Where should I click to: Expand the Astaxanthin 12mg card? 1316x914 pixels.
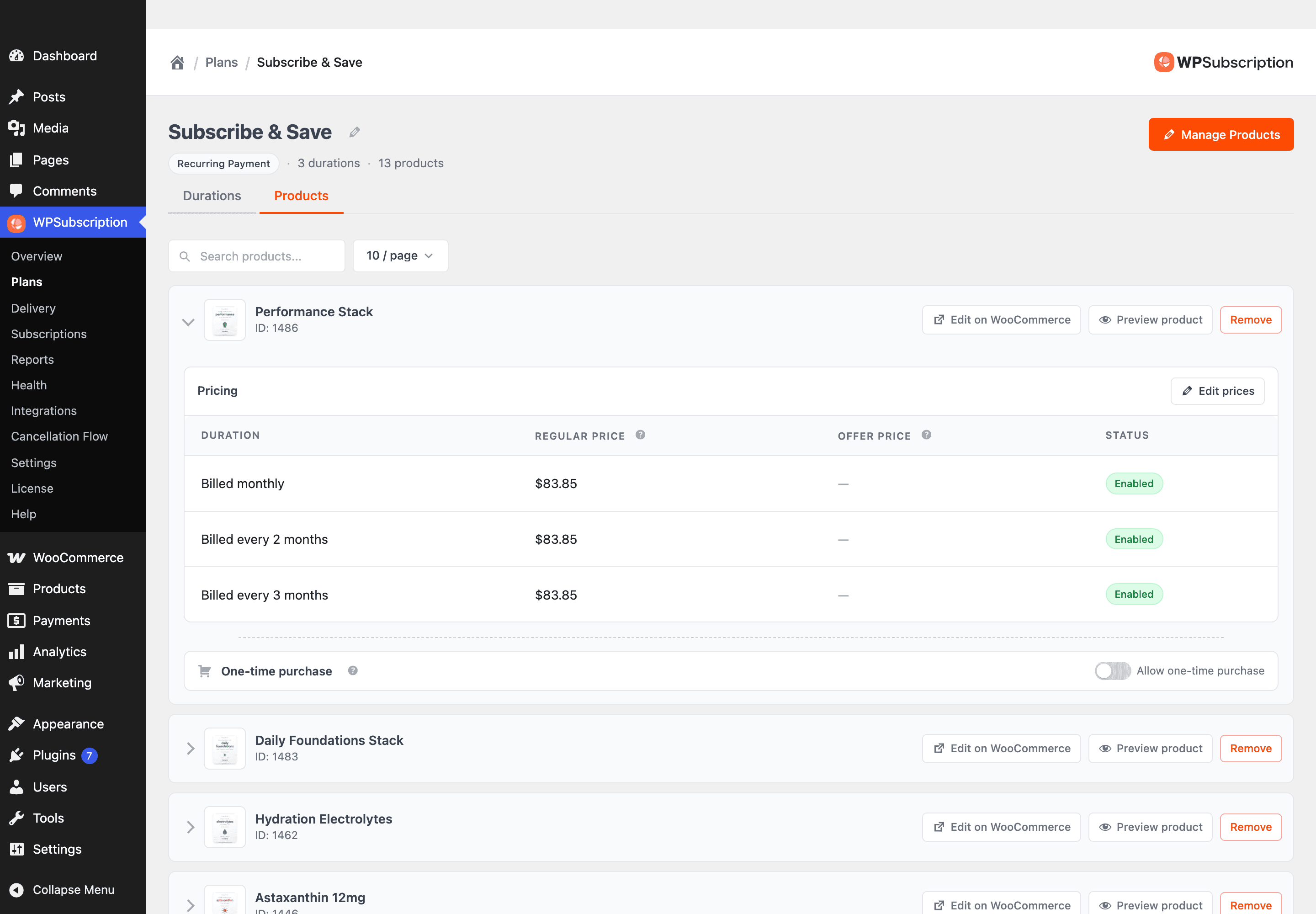click(x=190, y=905)
